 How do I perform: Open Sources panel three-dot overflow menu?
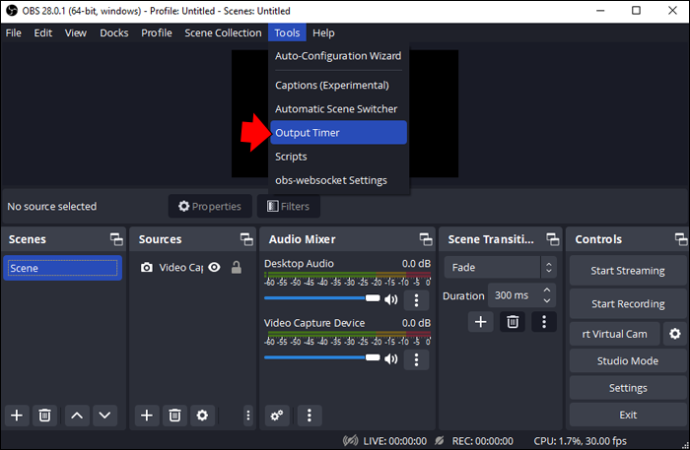(x=248, y=415)
